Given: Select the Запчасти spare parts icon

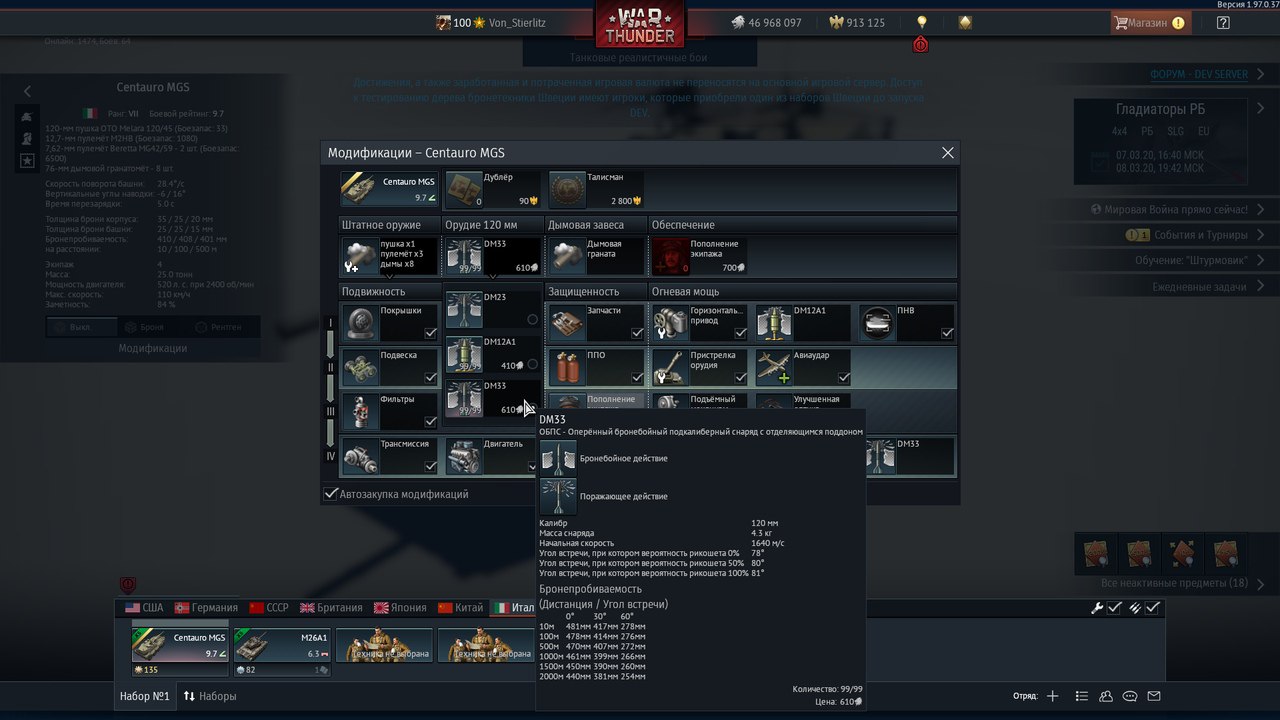Looking at the screenshot, I should point(567,323).
